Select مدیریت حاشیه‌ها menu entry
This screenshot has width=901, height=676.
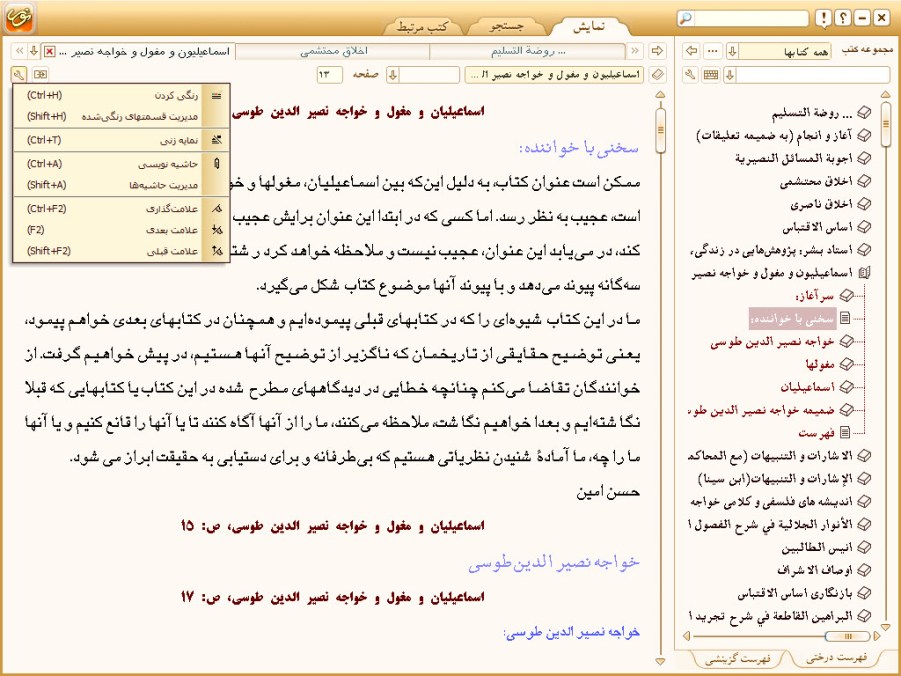[x=121, y=185]
